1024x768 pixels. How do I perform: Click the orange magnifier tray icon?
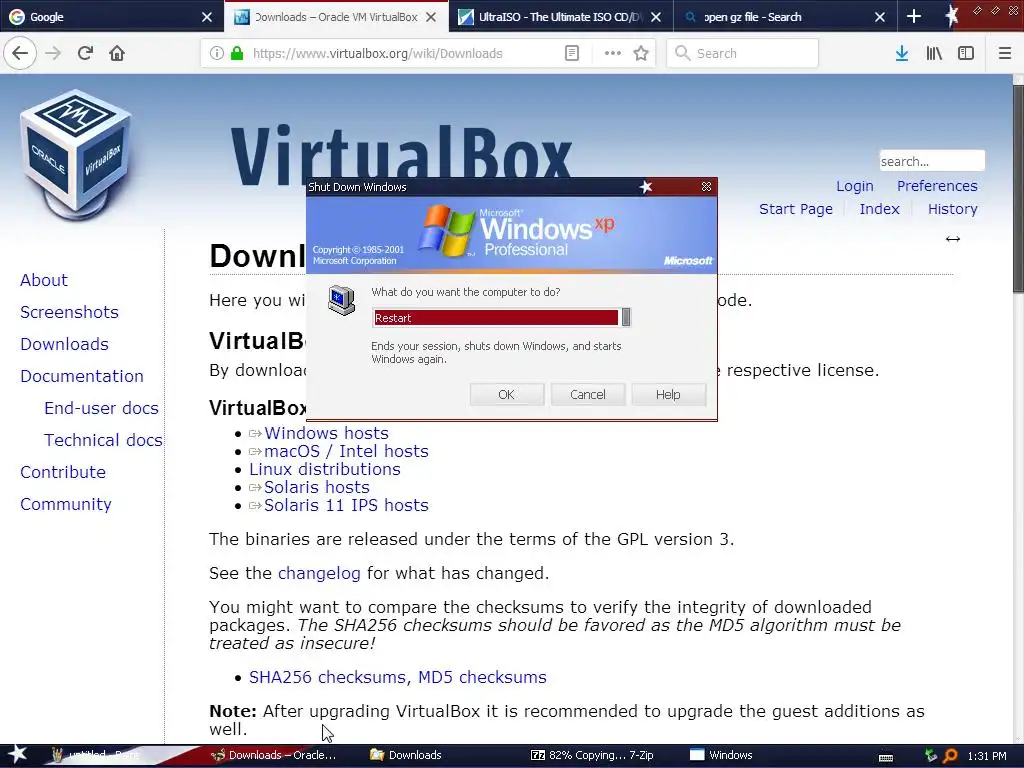[x=951, y=756]
